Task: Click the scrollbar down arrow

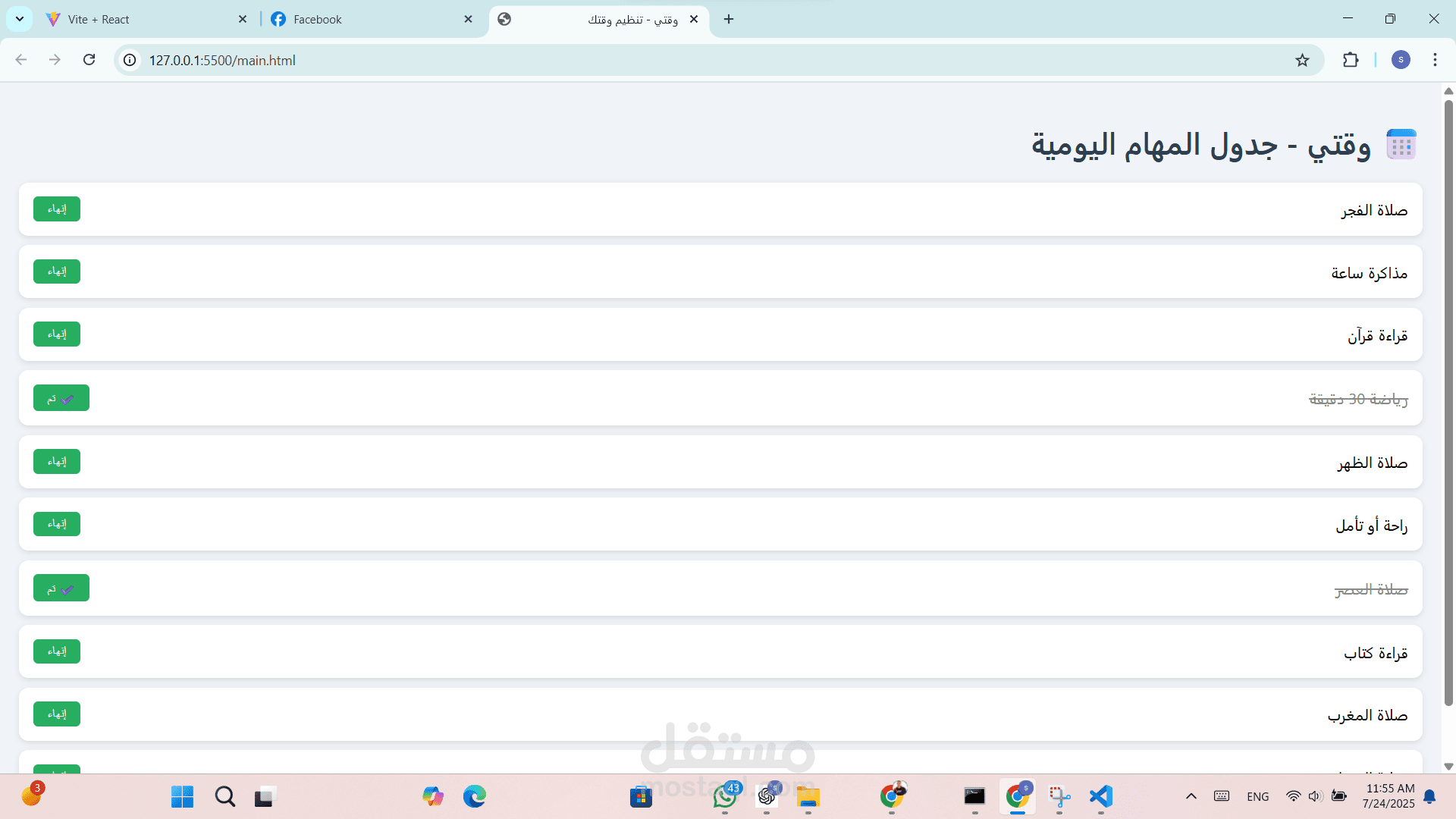Action: click(x=1448, y=767)
